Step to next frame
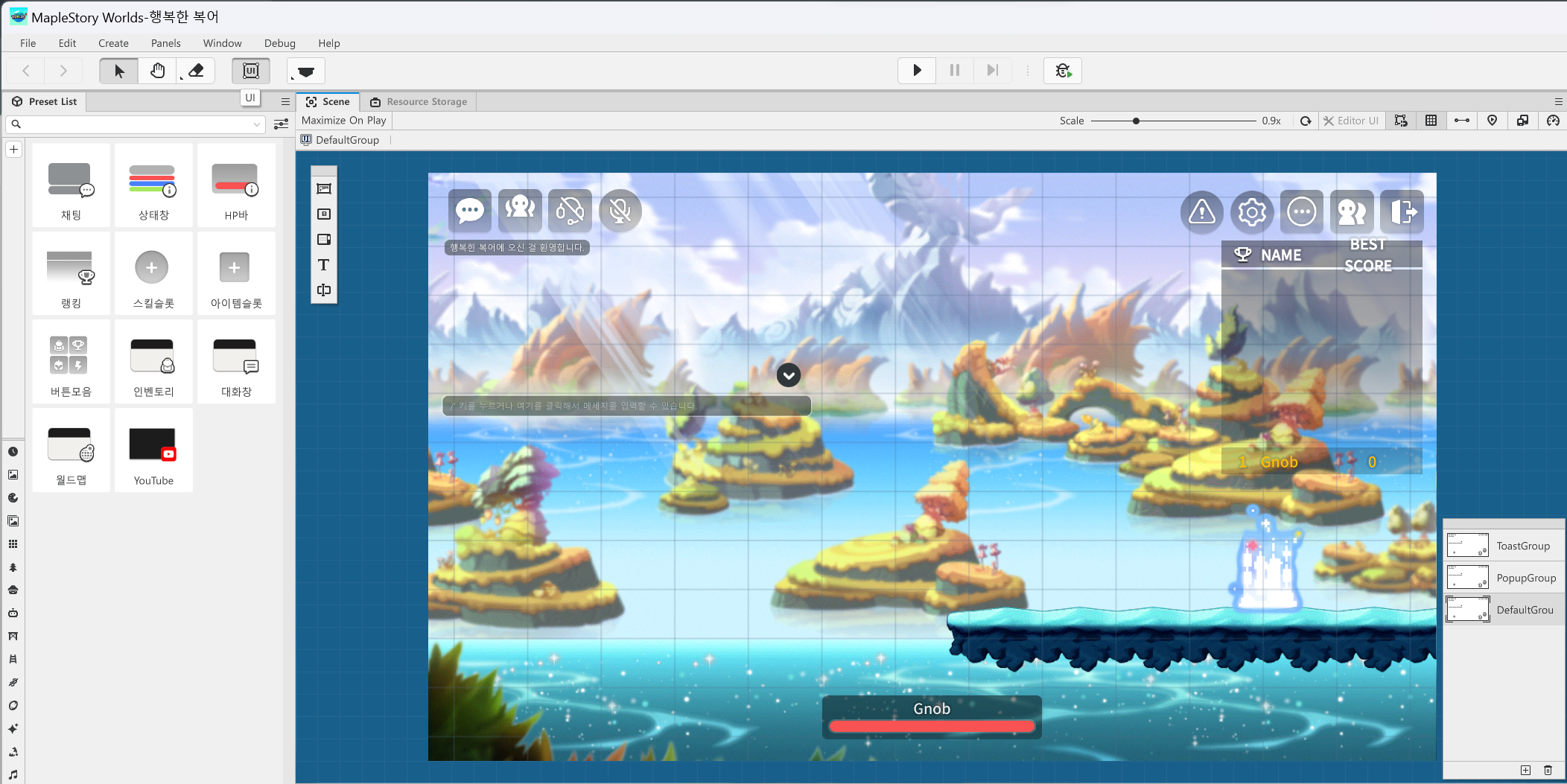 [992, 70]
